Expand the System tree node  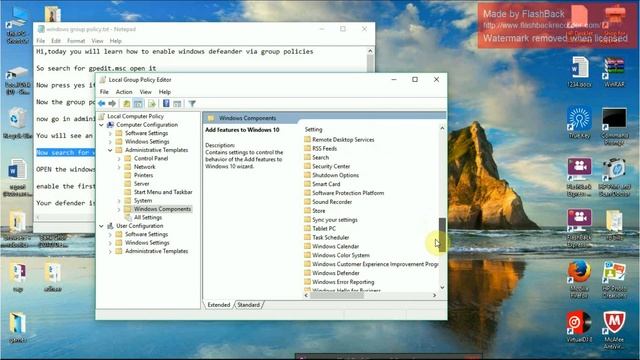(x=119, y=200)
